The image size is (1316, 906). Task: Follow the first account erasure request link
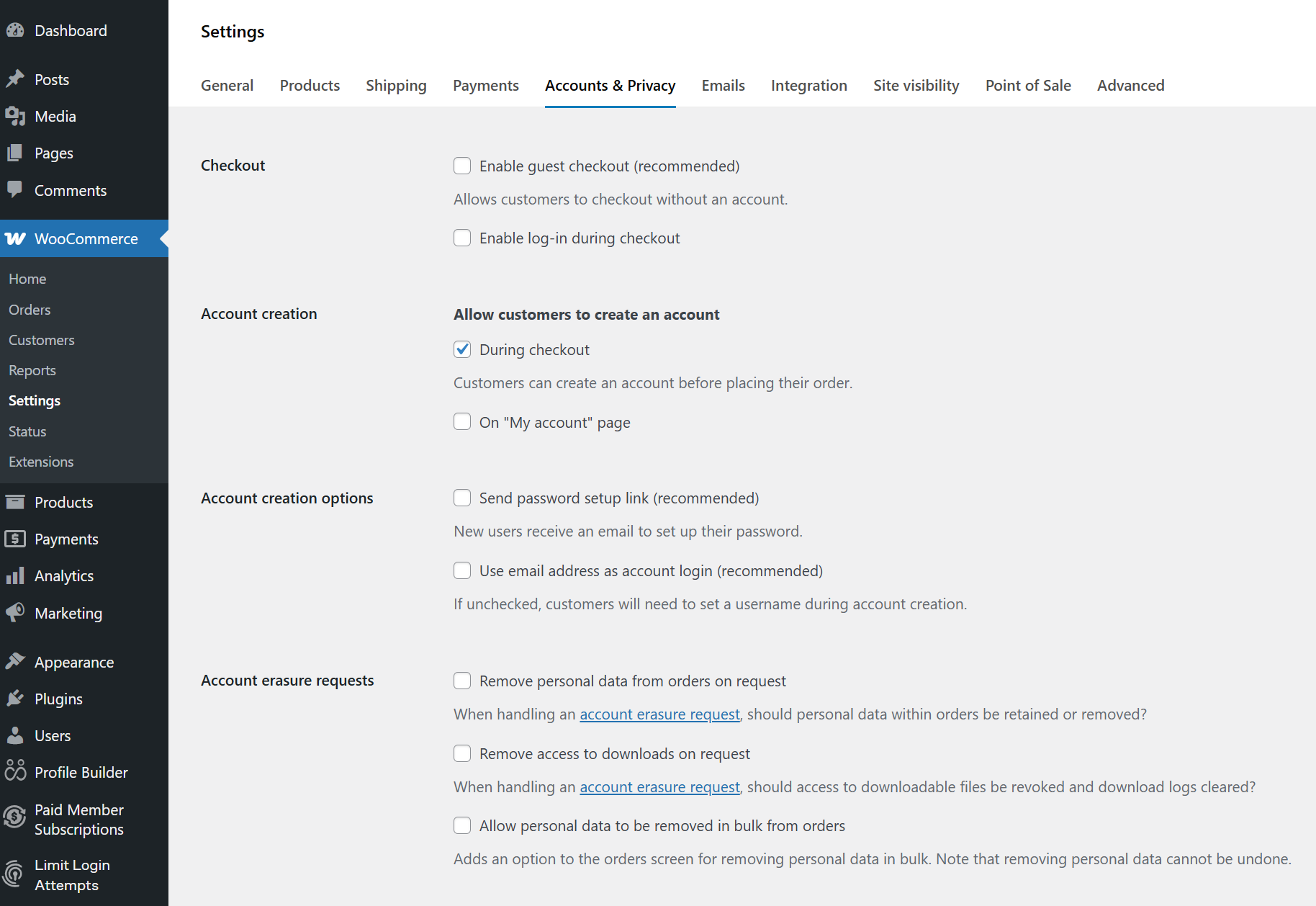[659, 714]
